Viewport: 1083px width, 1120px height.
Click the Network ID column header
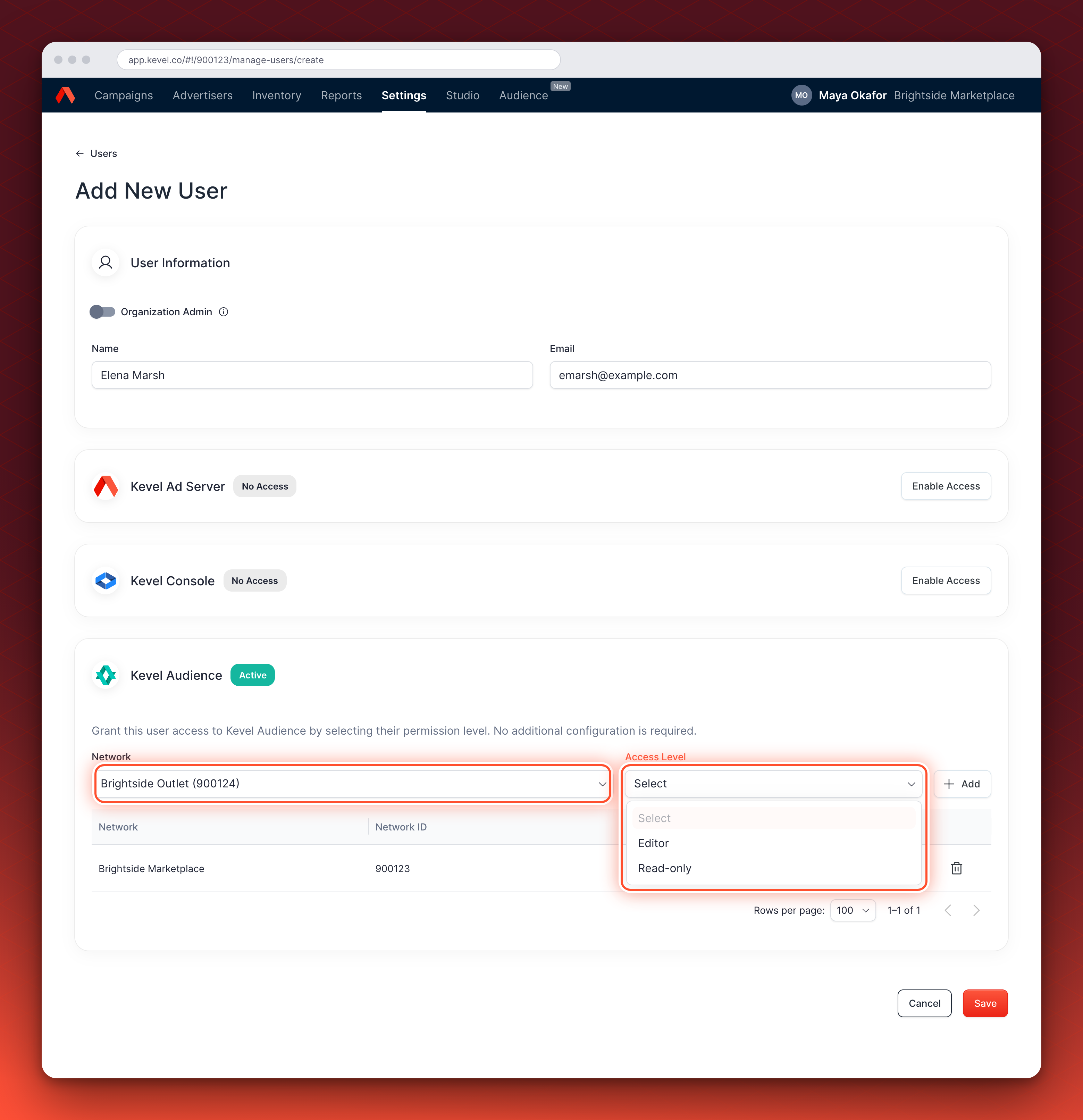click(x=401, y=827)
